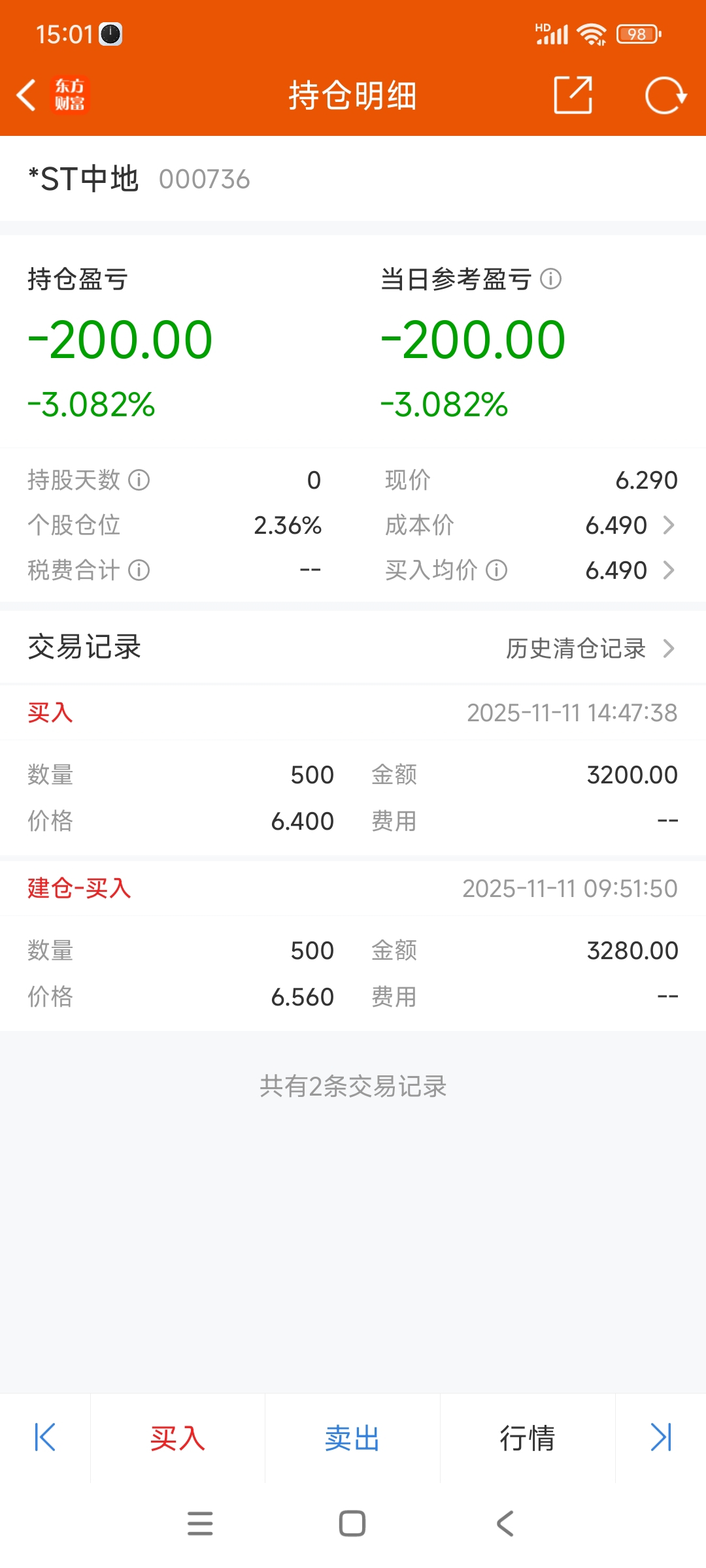Open the 行情 tab in the bottom bar
Viewport: 706px width, 1568px height.
coord(528,1438)
